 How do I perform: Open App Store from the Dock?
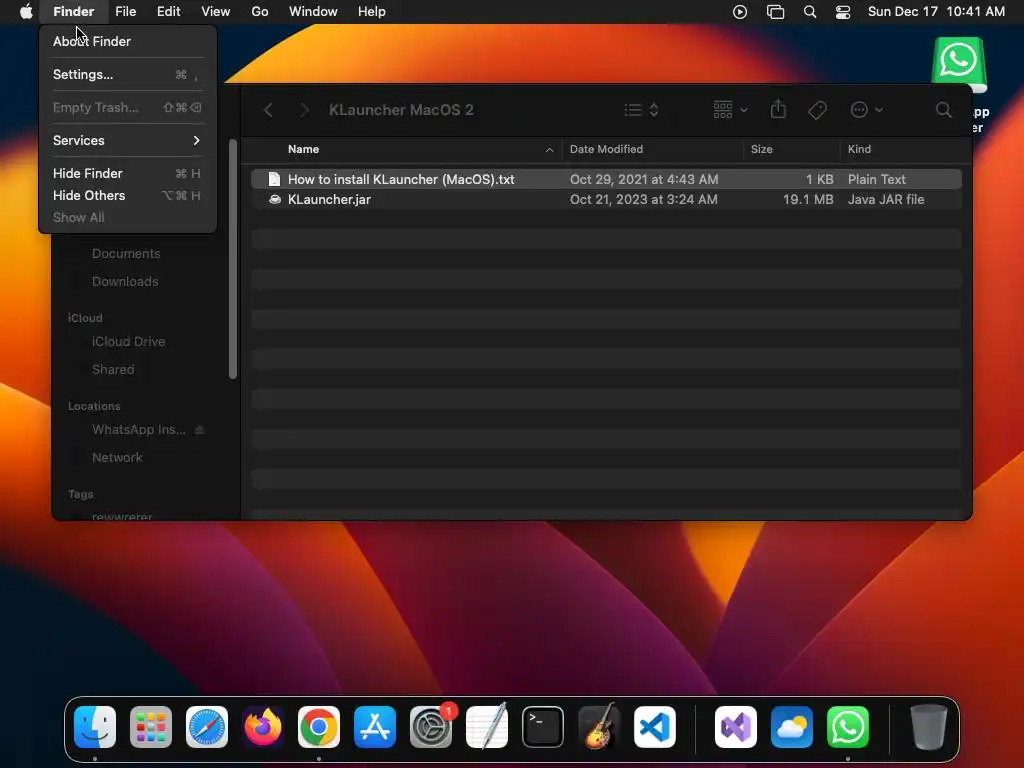click(375, 727)
